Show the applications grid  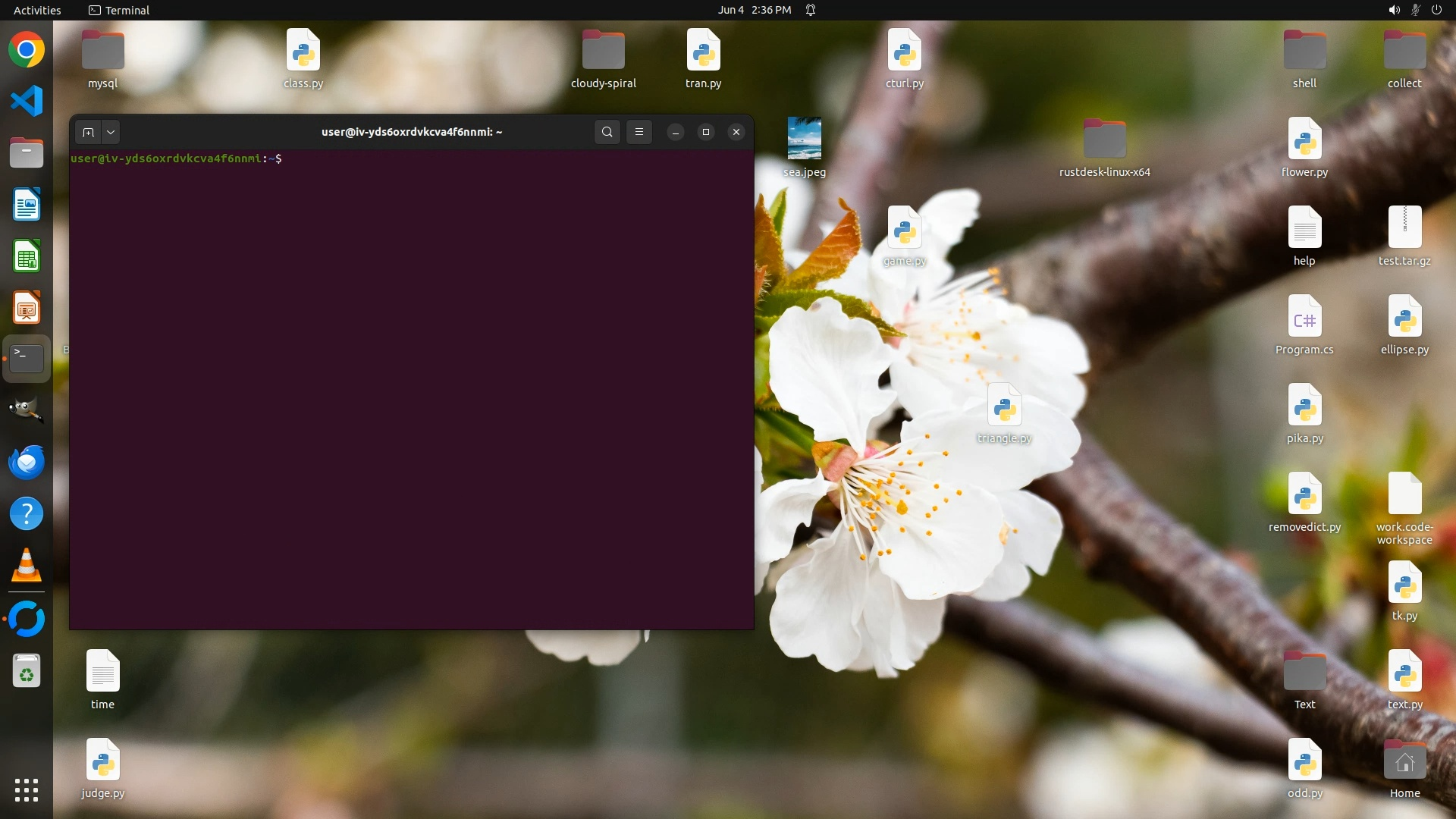click(x=27, y=789)
